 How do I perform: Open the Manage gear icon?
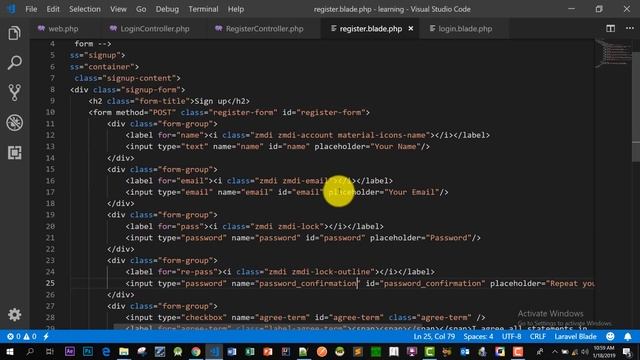14,314
